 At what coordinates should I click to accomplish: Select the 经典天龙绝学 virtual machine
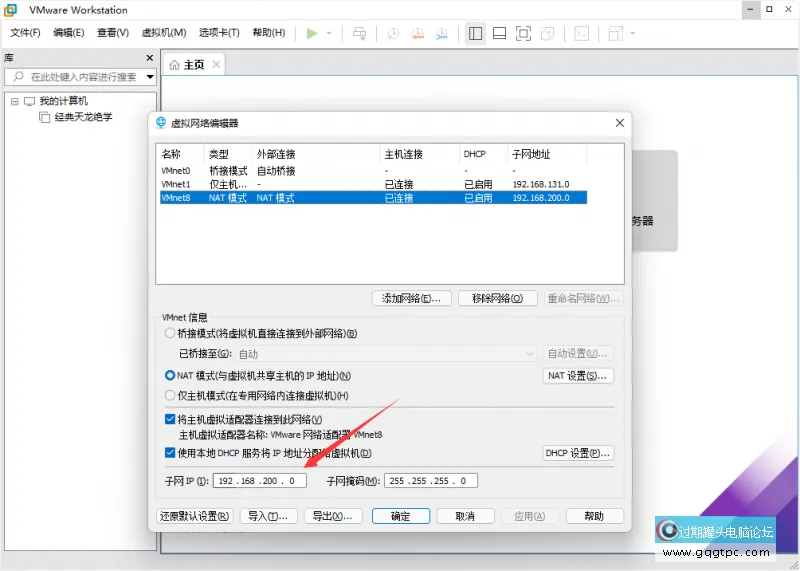pos(83,117)
